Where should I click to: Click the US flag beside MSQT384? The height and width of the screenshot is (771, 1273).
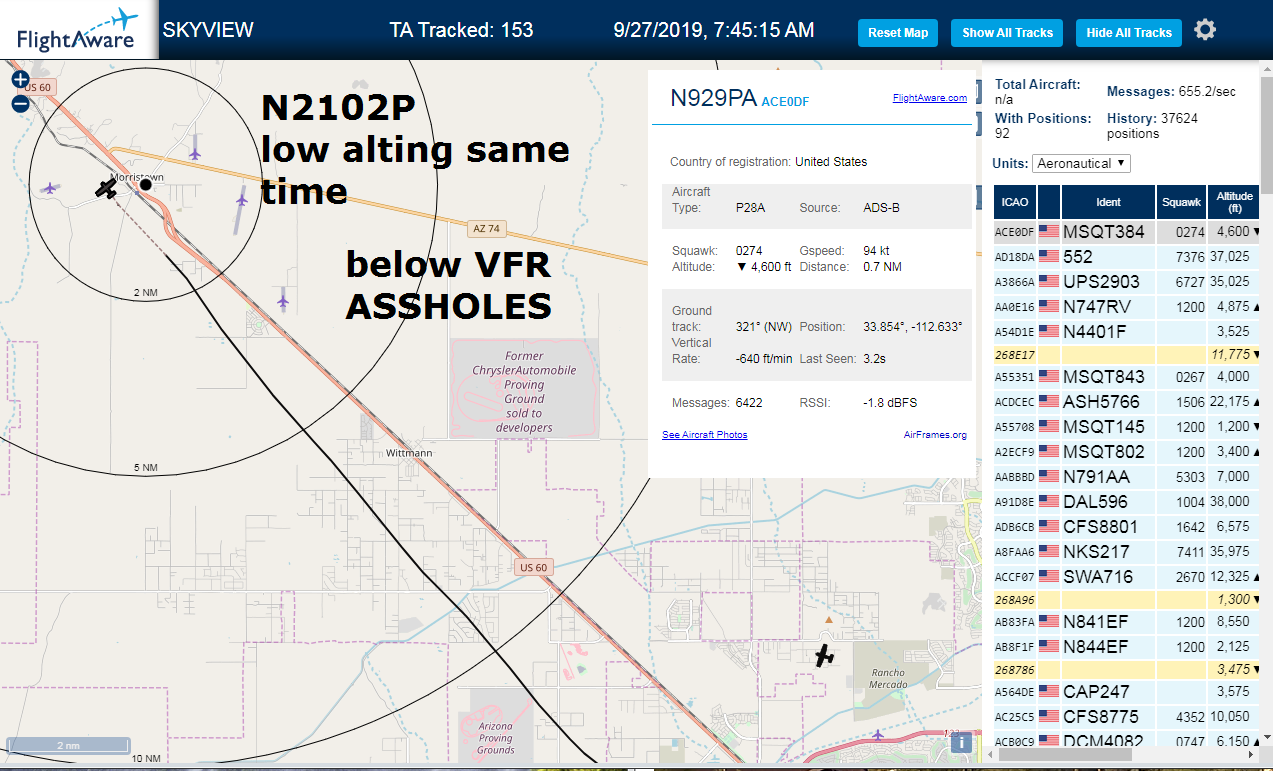[x=1049, y=232]
